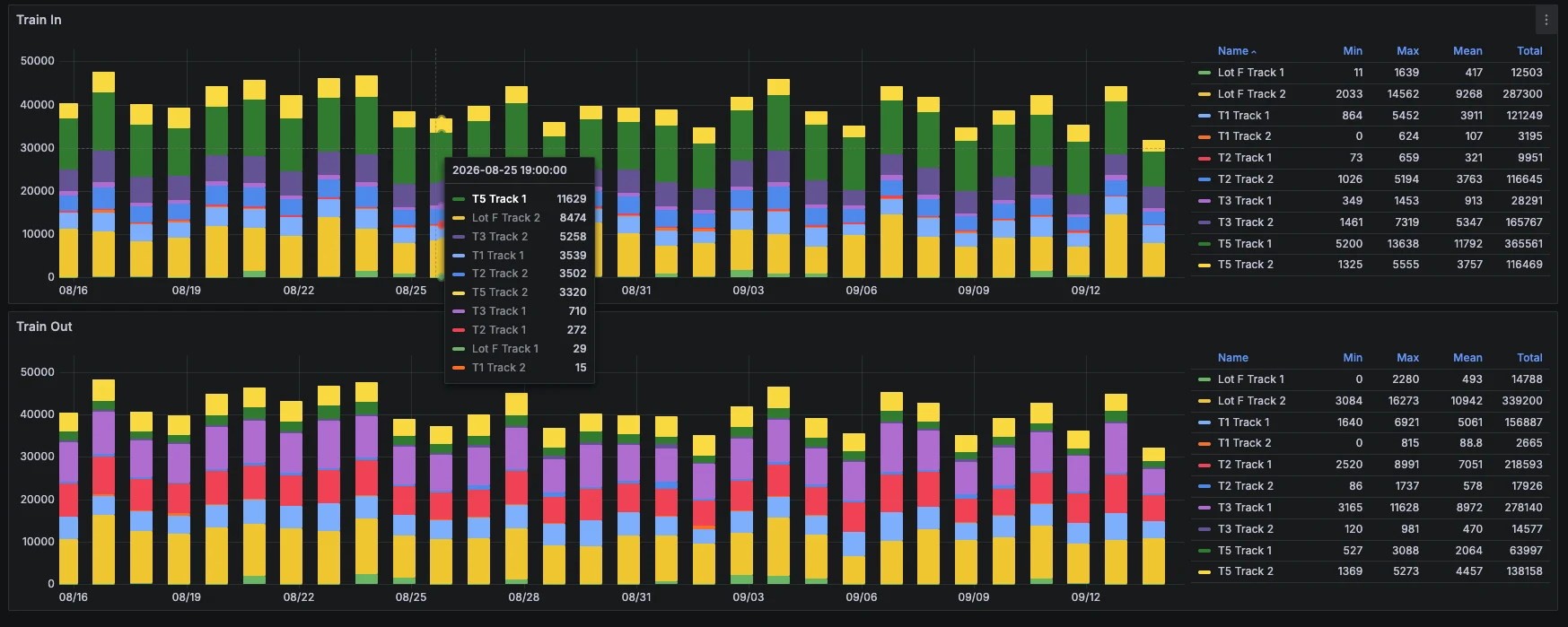Toggle T3 Track 2 series in Train In legend
Screen dimensions: 1568x627
click(1245, 222)
